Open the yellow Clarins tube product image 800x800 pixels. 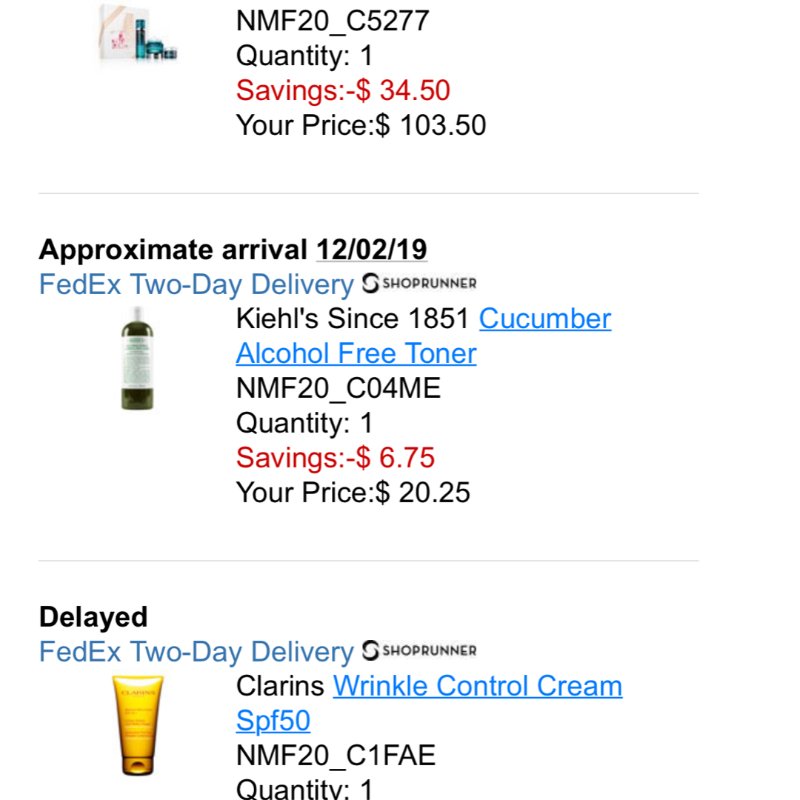[138, 726]
